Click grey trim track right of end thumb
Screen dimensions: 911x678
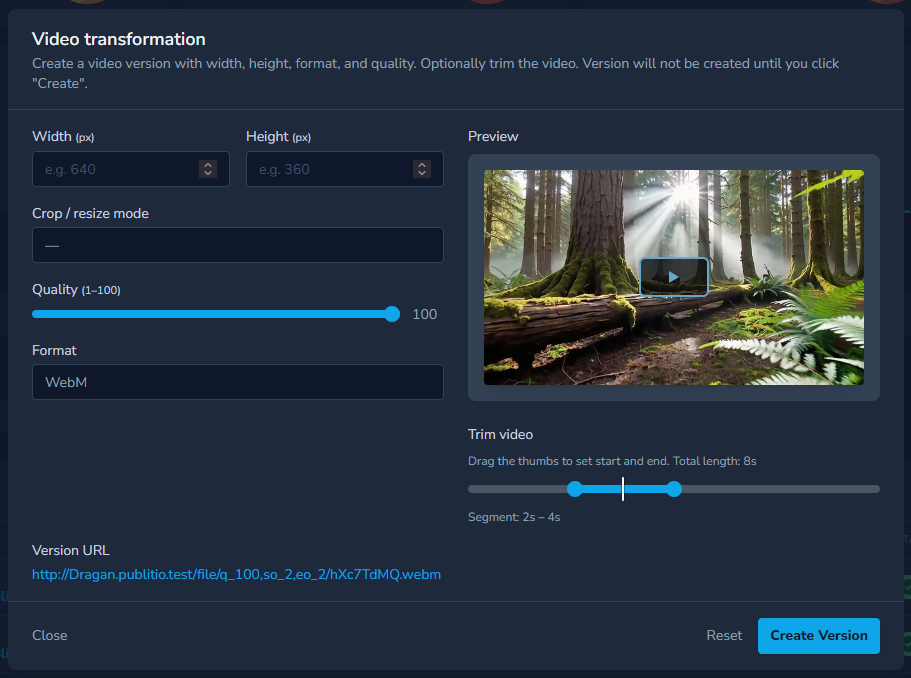780,489
